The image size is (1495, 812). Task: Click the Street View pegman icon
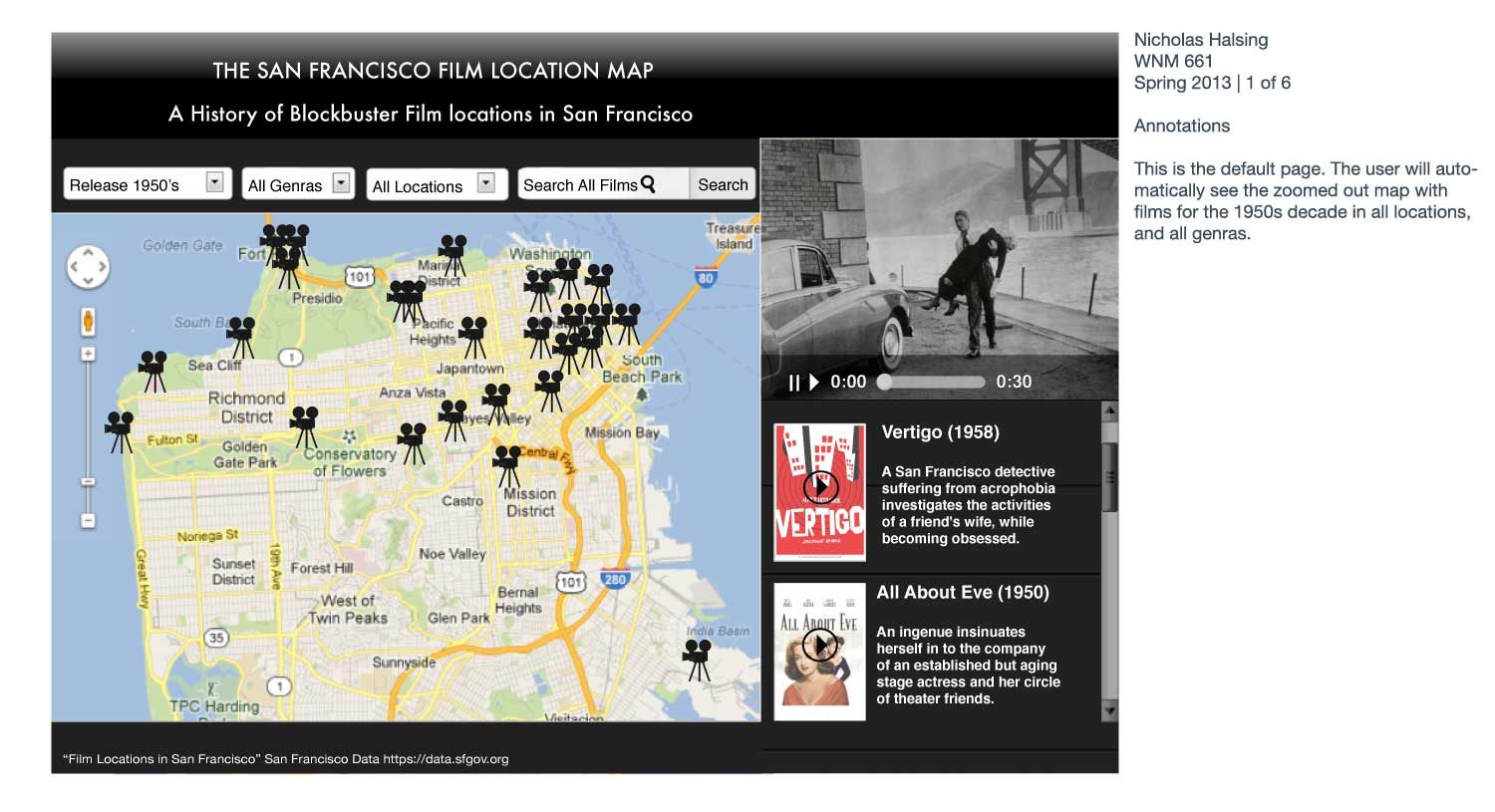click(x=88, y=322)
